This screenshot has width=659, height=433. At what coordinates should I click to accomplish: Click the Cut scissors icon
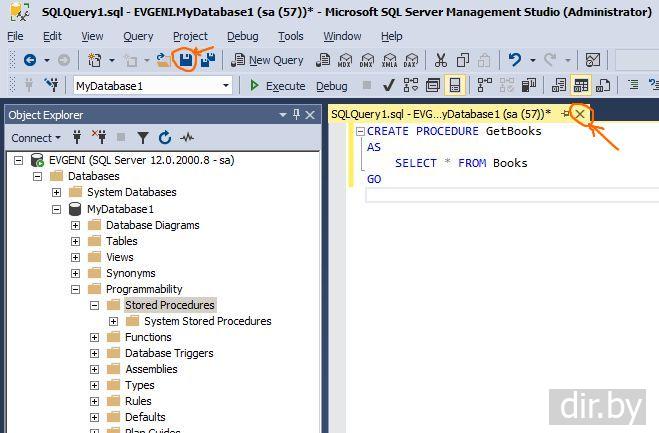[x=440, y=61]
